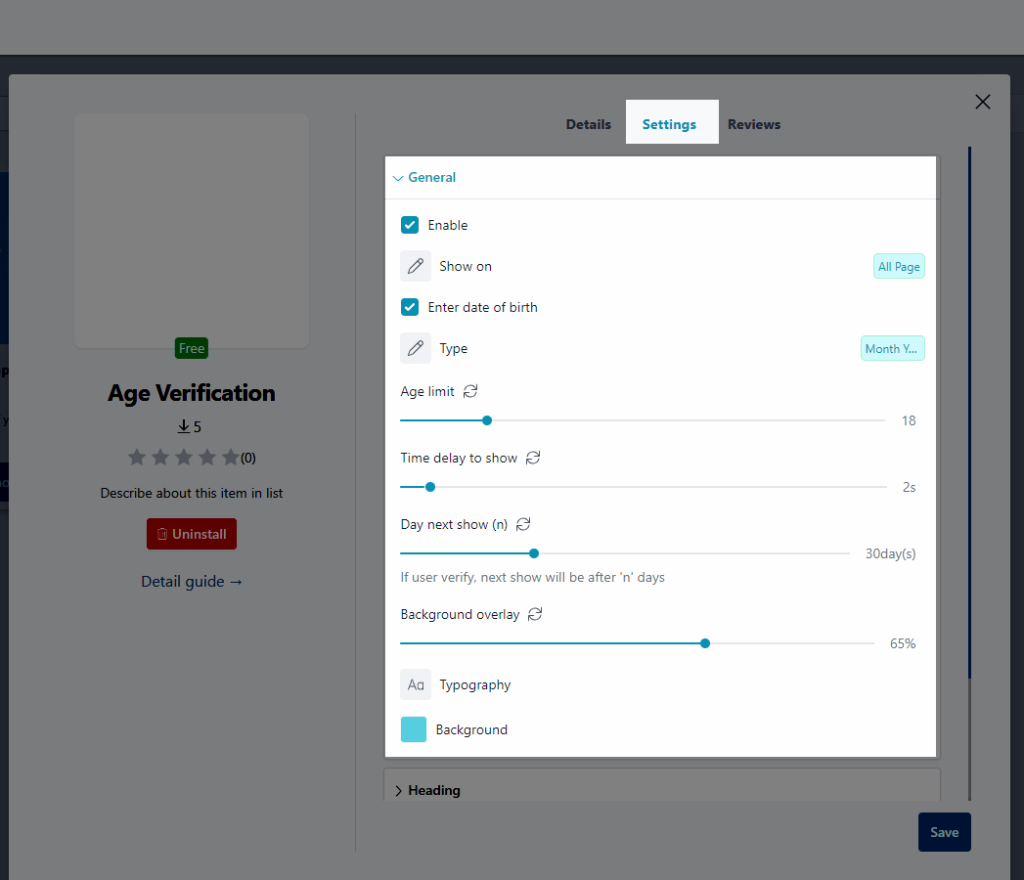Open the Typography settings icon
This screenshot has width=1024, height=880.
click(415, 685)
